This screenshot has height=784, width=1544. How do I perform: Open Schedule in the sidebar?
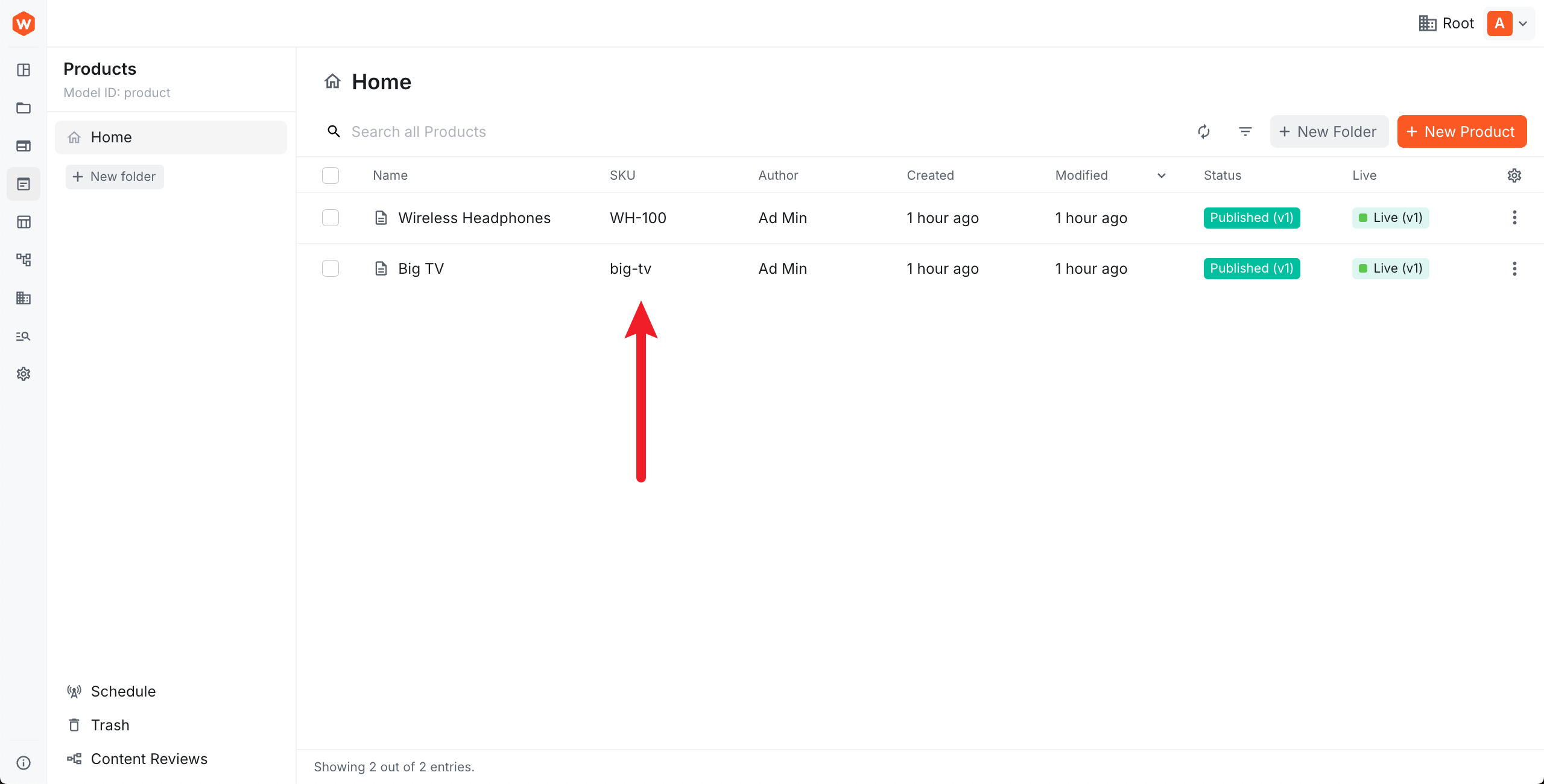click(123, 691)
